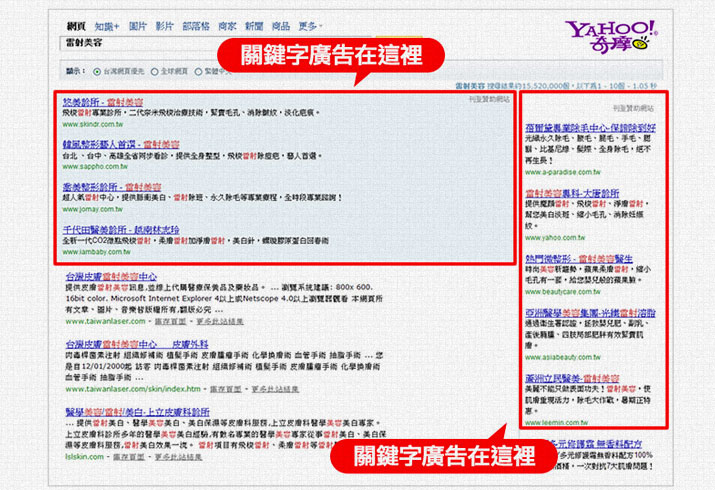The width and height of the screenshot is (715, 490).
Task: Switch to the 商品 search tab
Action: 281,26
